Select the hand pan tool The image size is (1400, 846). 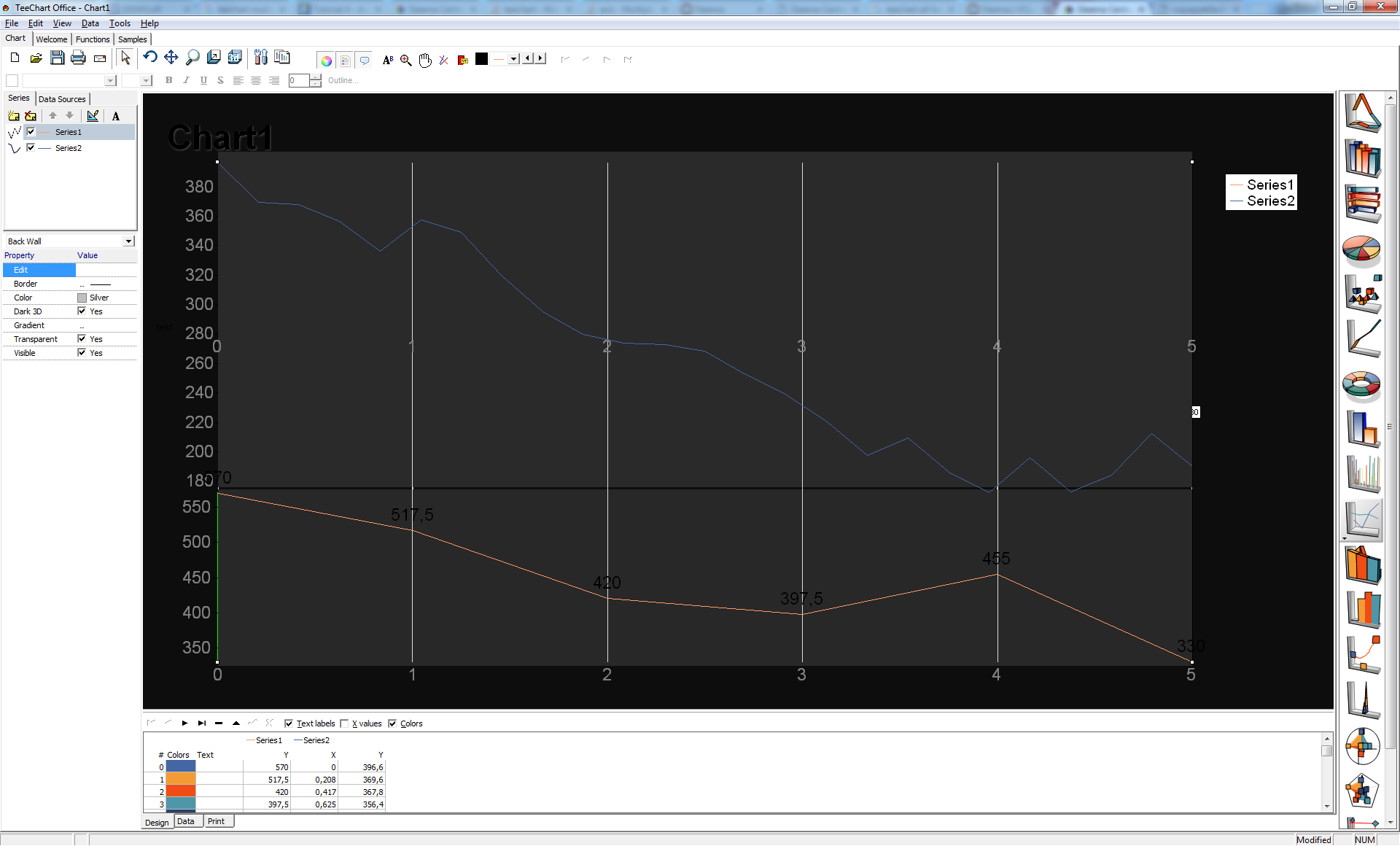coord(425,61)
